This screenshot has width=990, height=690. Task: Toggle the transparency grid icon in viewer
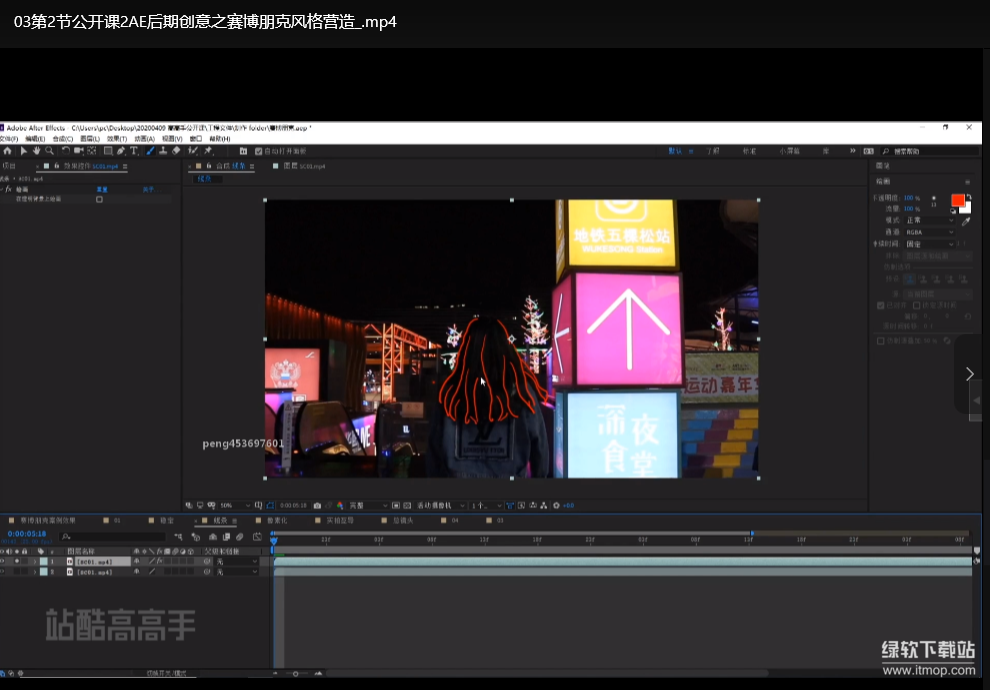(407, 506)
